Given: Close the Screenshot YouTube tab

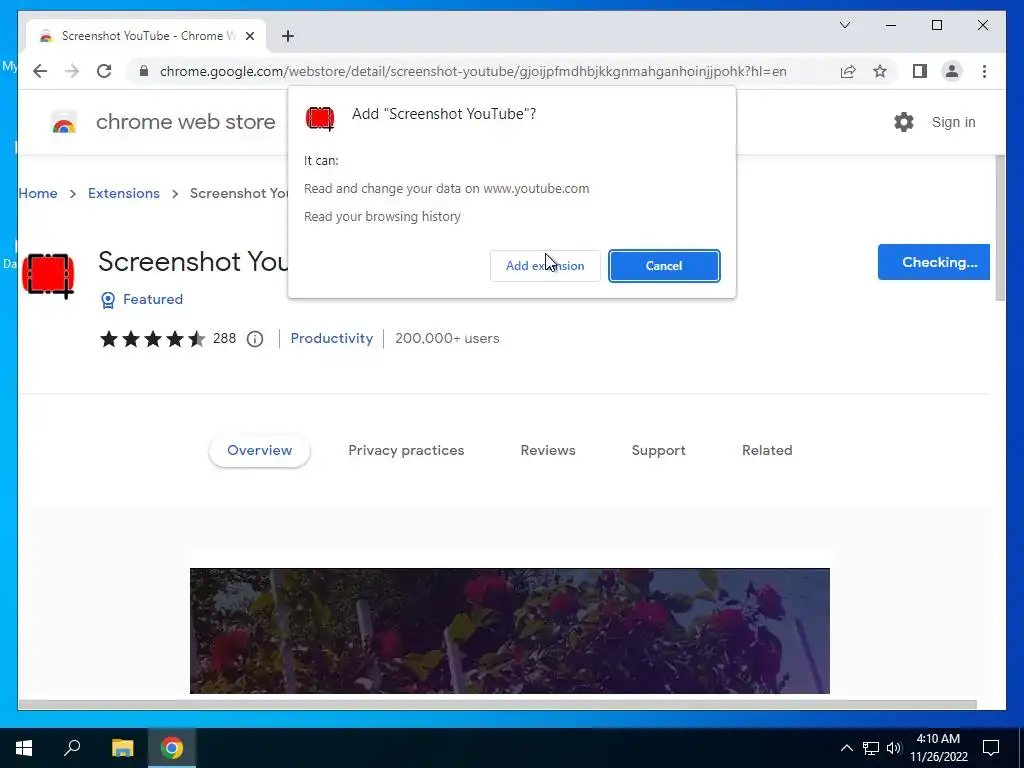Looking at the screenshot, I should coord(249,36).
